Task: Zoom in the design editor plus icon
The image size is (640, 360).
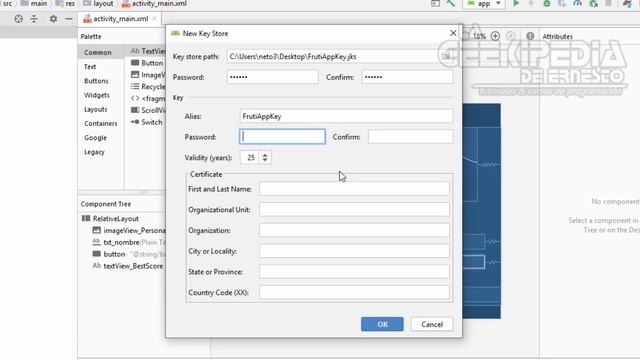Action: pos(495,36)
